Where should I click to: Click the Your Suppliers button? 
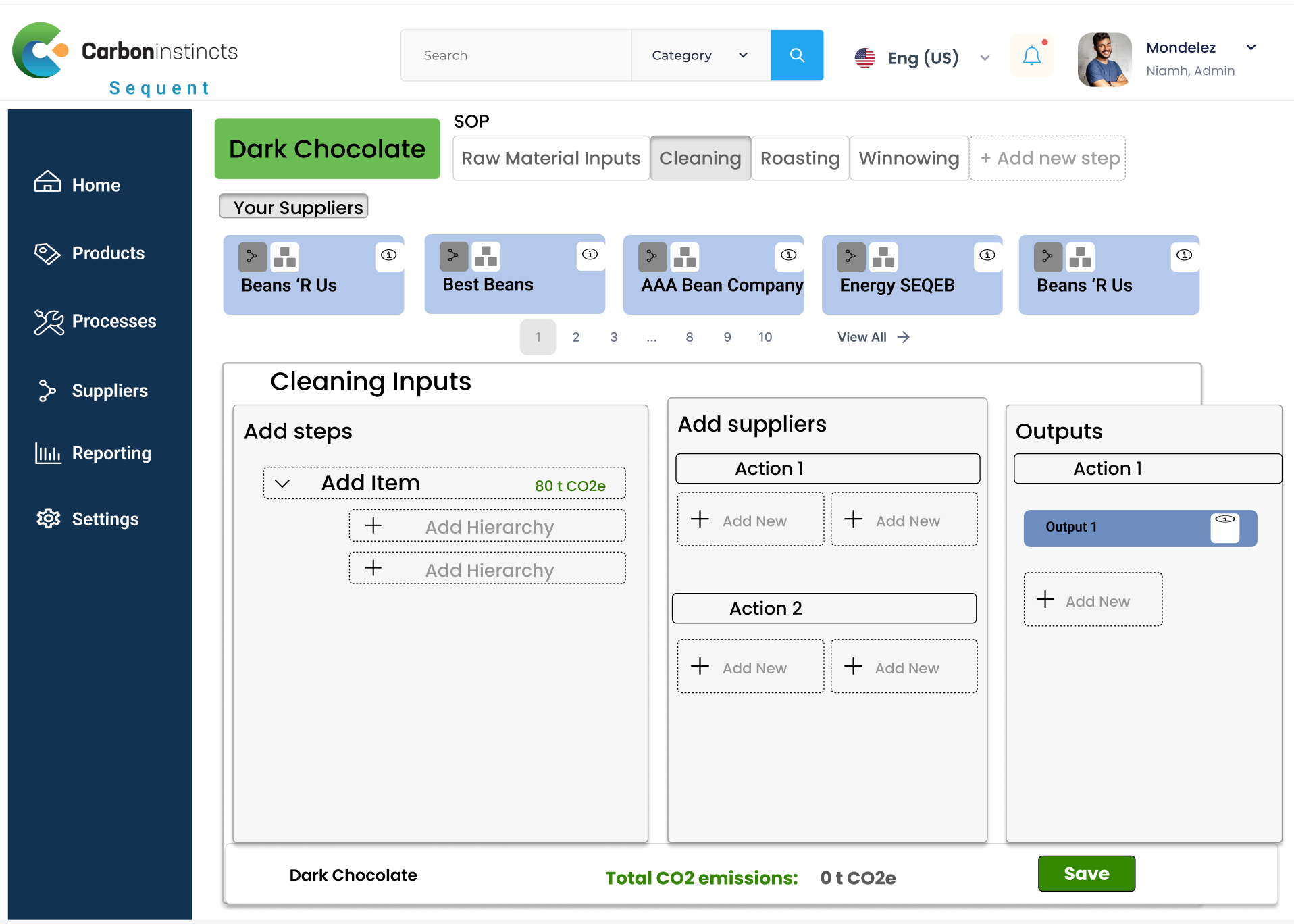[x=294, y=207]
